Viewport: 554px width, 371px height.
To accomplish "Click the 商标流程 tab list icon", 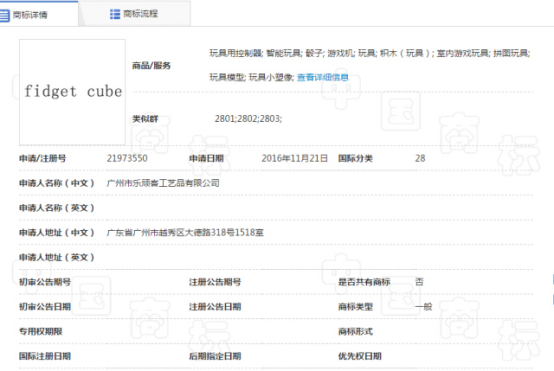I will pos(115,14).
